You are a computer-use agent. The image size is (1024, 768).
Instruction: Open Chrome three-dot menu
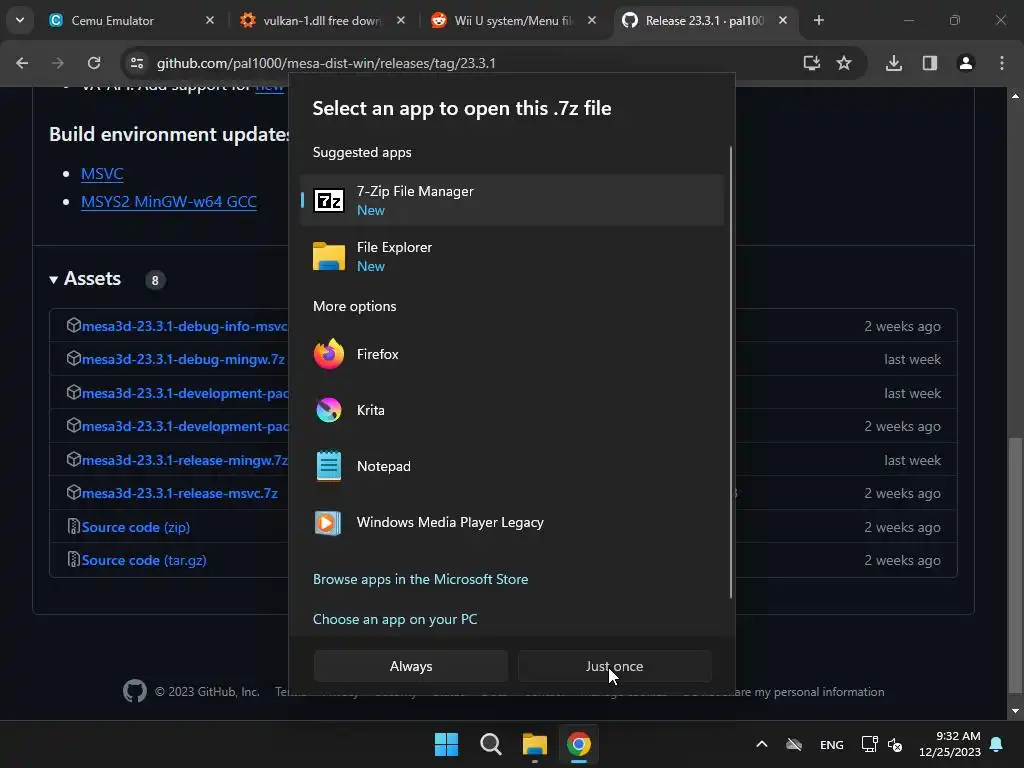coord(1002,63)
